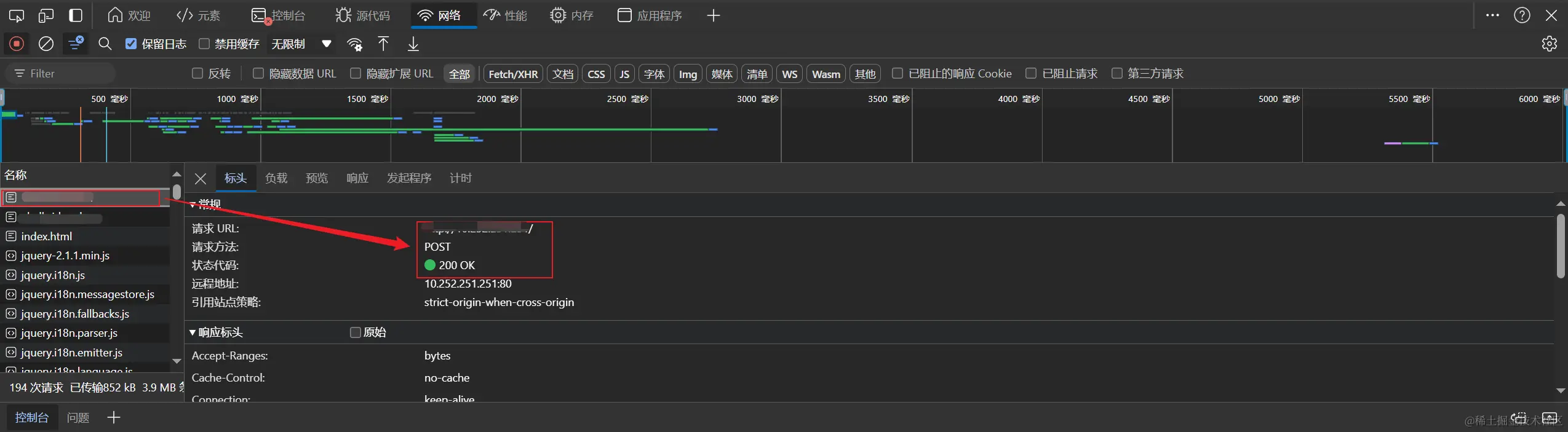Viewport: 1568px width, 432px height.
Task: Filter by 清单 manifest type
Action: [x=757, y=74]
